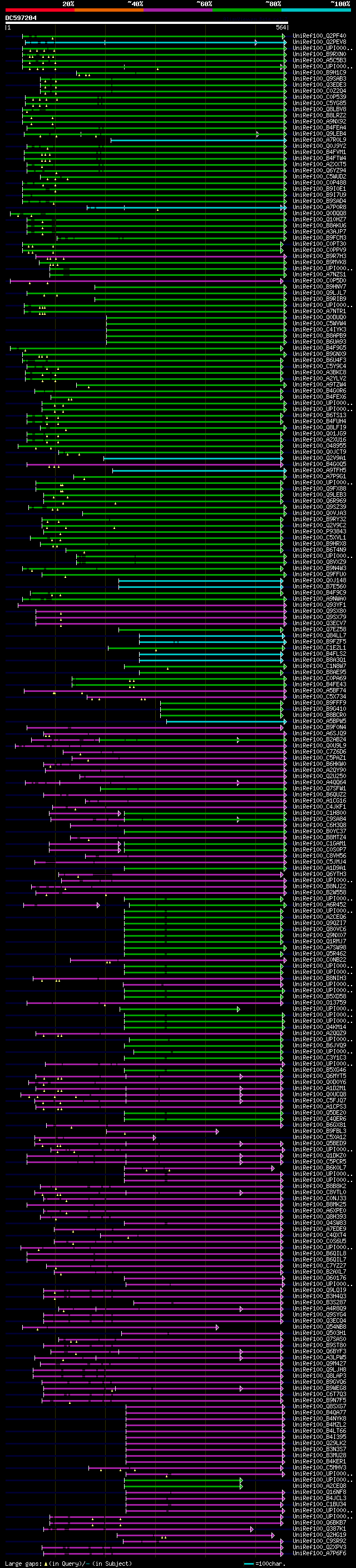Select the label UniRef100_C0P5D0
The height and width of the screenshot is (1568, 356).
[x=319, y=280]
